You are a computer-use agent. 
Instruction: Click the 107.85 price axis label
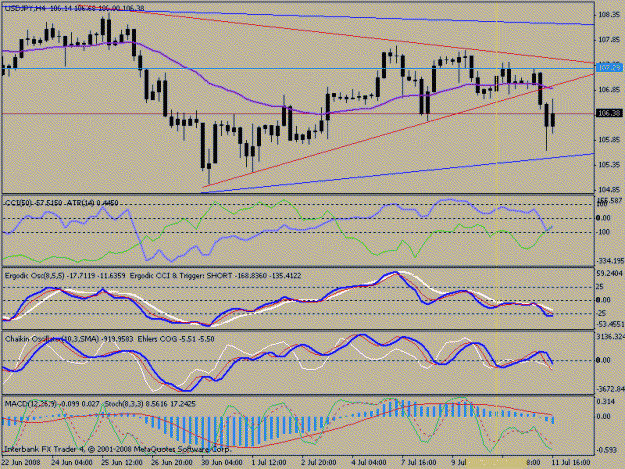click(608, 39)
